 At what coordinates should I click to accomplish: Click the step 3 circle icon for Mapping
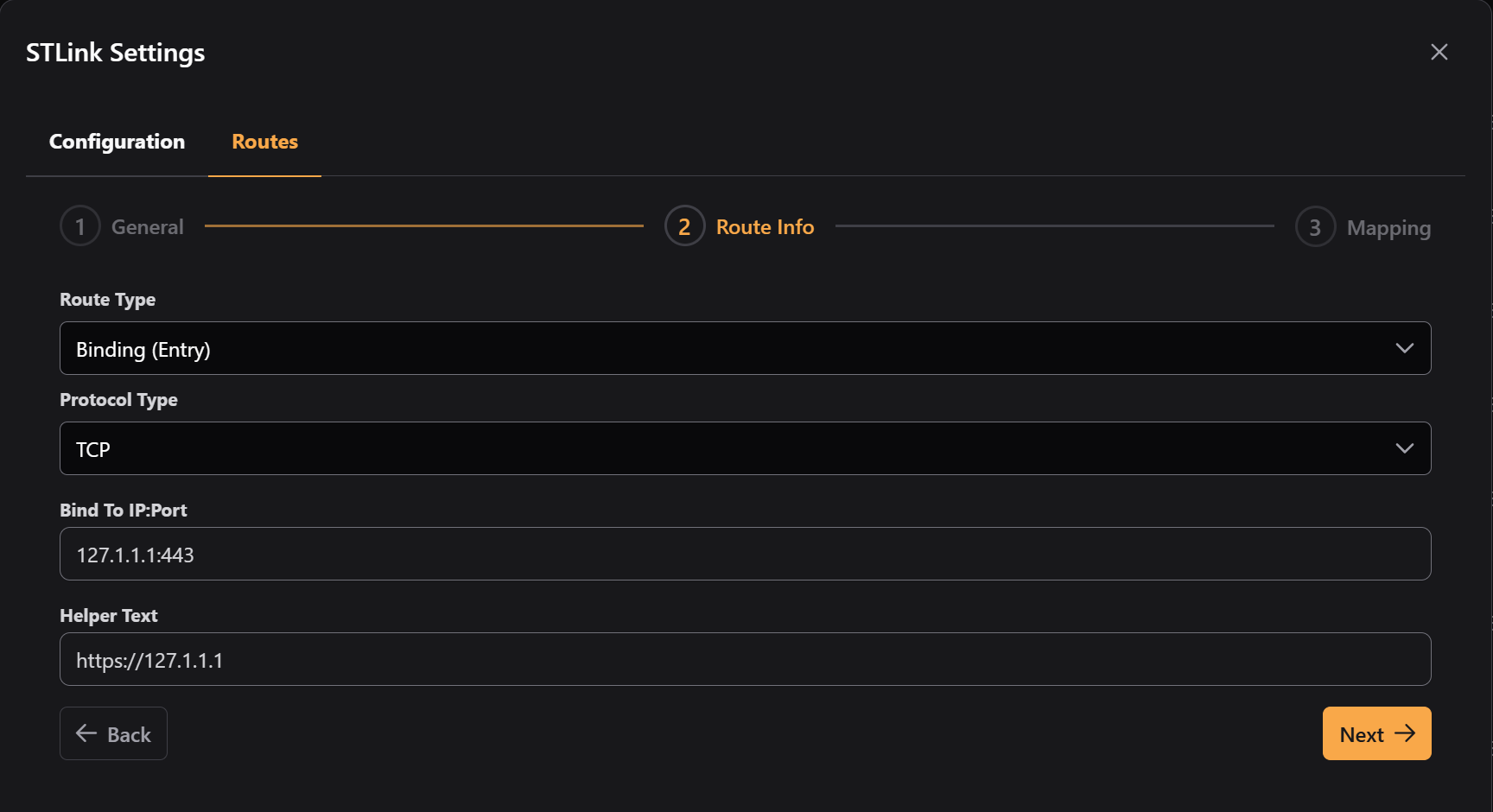click(x=1314, y=227)
